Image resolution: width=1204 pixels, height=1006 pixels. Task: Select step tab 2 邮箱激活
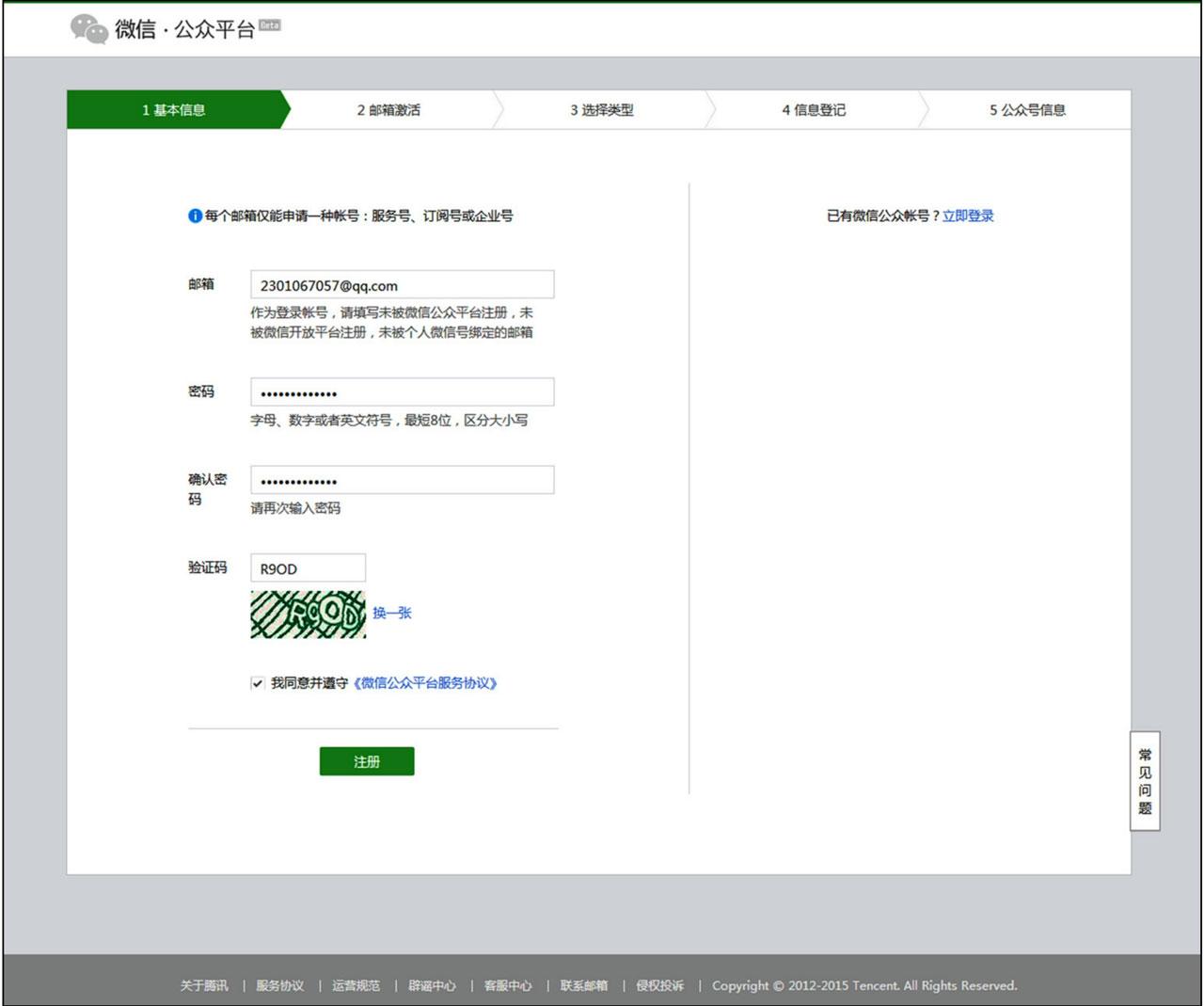click(x=388, y=110)
